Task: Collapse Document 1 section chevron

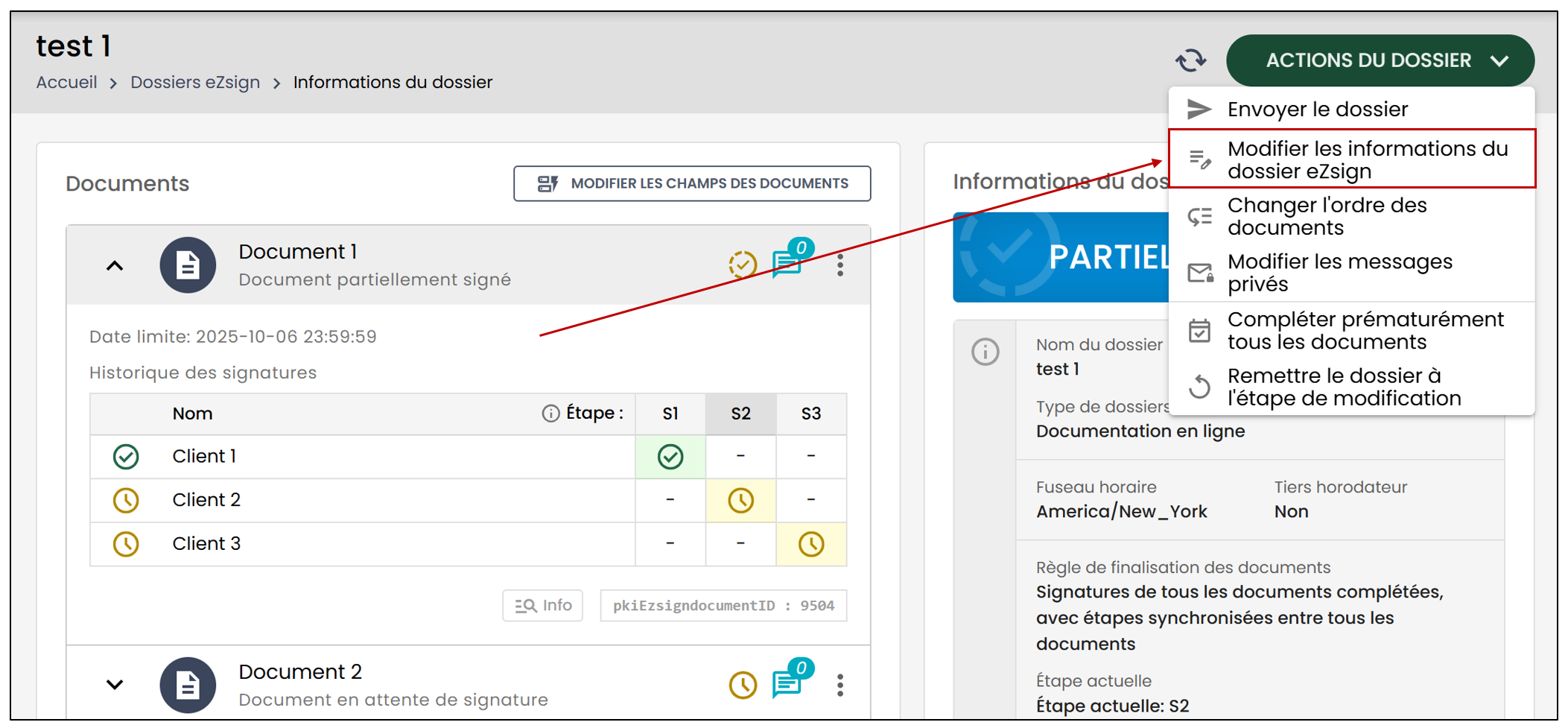Action: click(115, 265)
